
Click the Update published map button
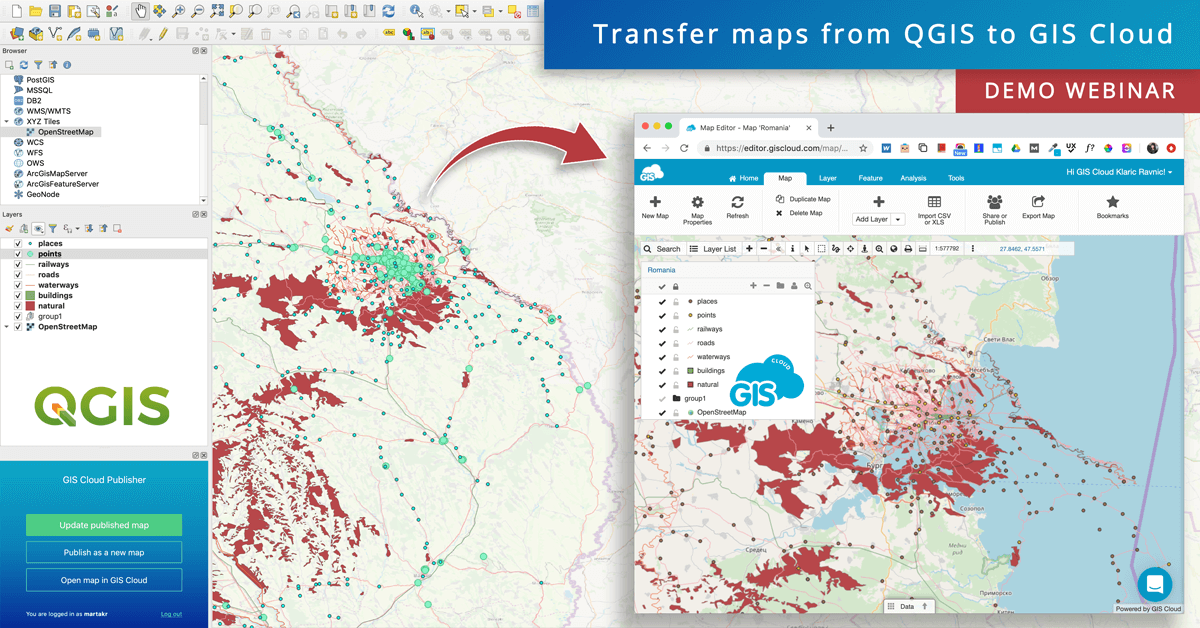[x=104, y=525]
